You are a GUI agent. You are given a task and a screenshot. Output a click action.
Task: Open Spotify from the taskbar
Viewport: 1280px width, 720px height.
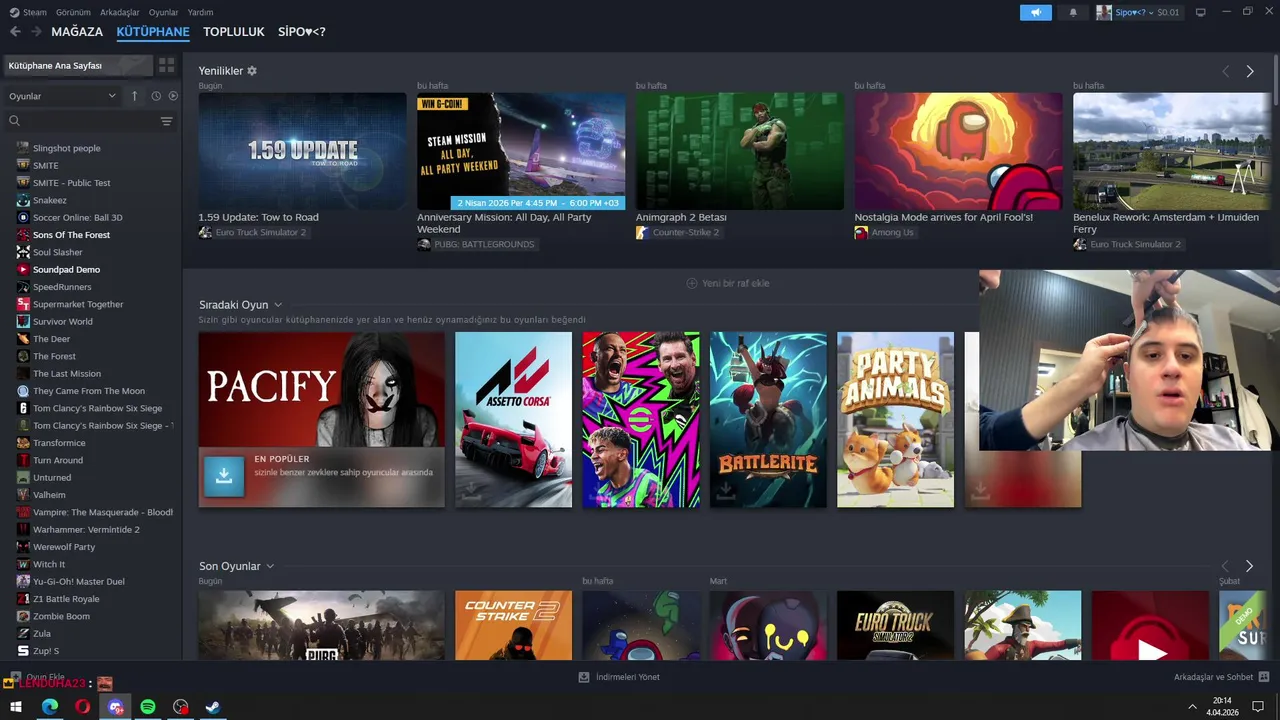(148, 707)
